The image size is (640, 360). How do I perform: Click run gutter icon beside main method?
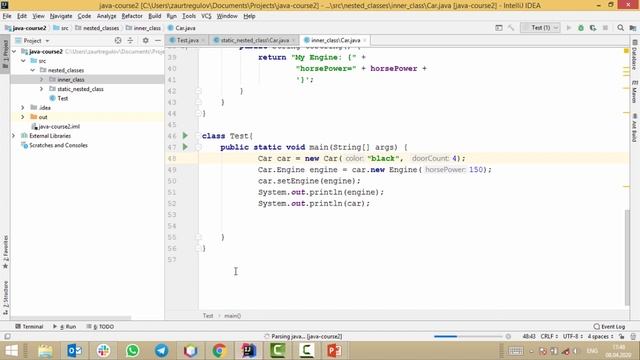185,147
